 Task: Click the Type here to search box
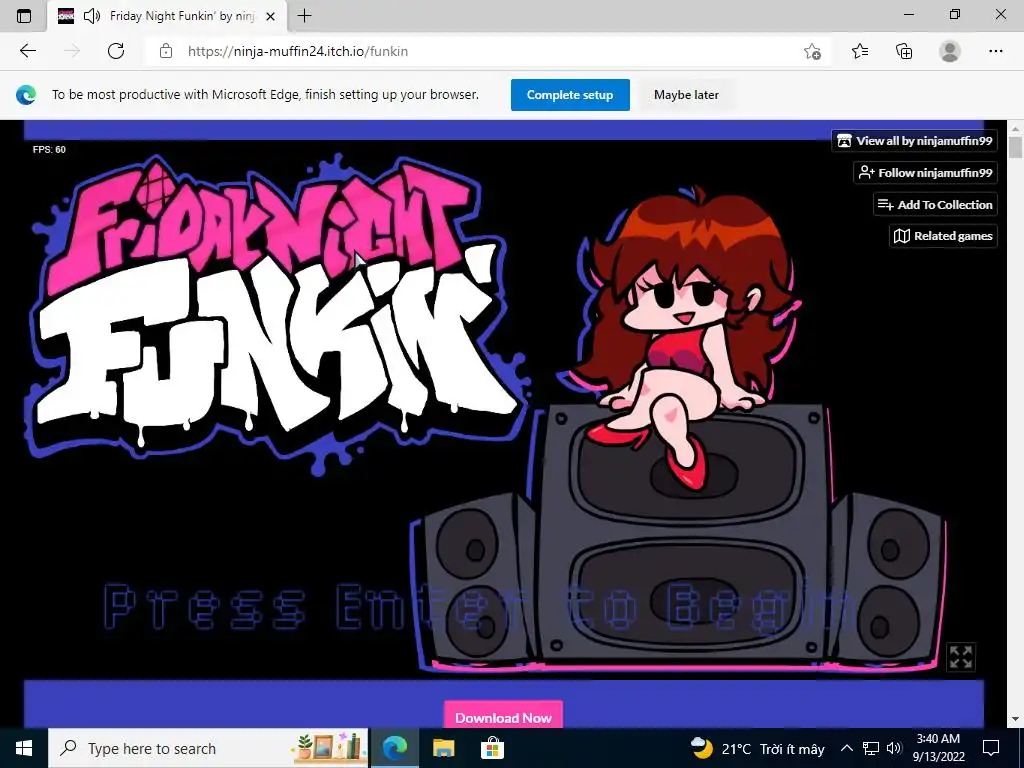208,748
